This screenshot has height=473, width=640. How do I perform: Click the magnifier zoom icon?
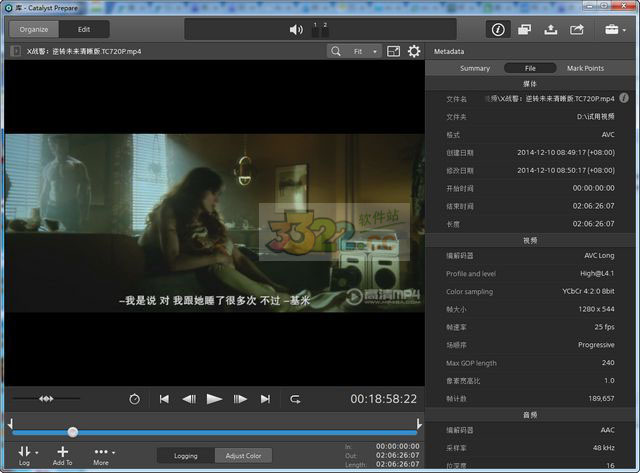[336, 51]
